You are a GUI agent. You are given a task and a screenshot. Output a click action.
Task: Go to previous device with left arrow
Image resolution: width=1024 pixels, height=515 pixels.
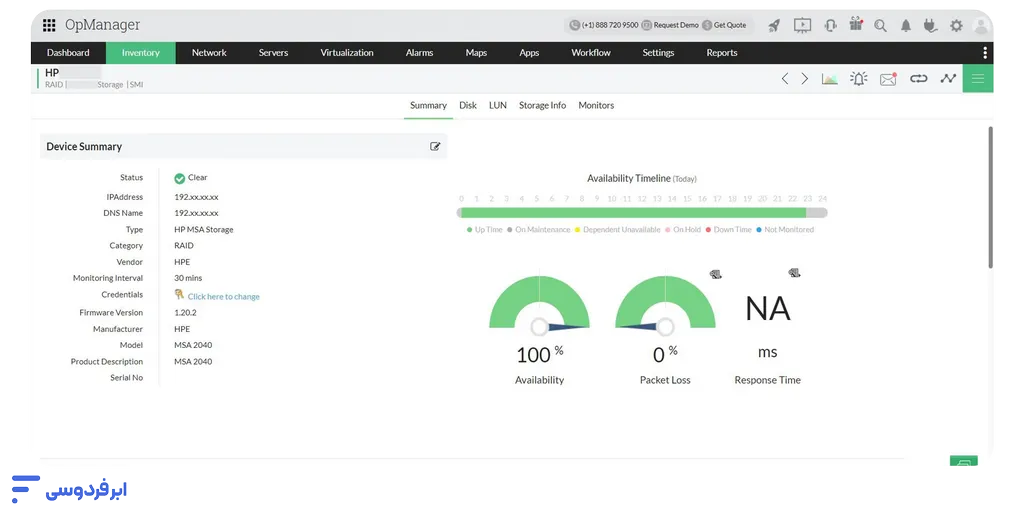tap(785, 79)
